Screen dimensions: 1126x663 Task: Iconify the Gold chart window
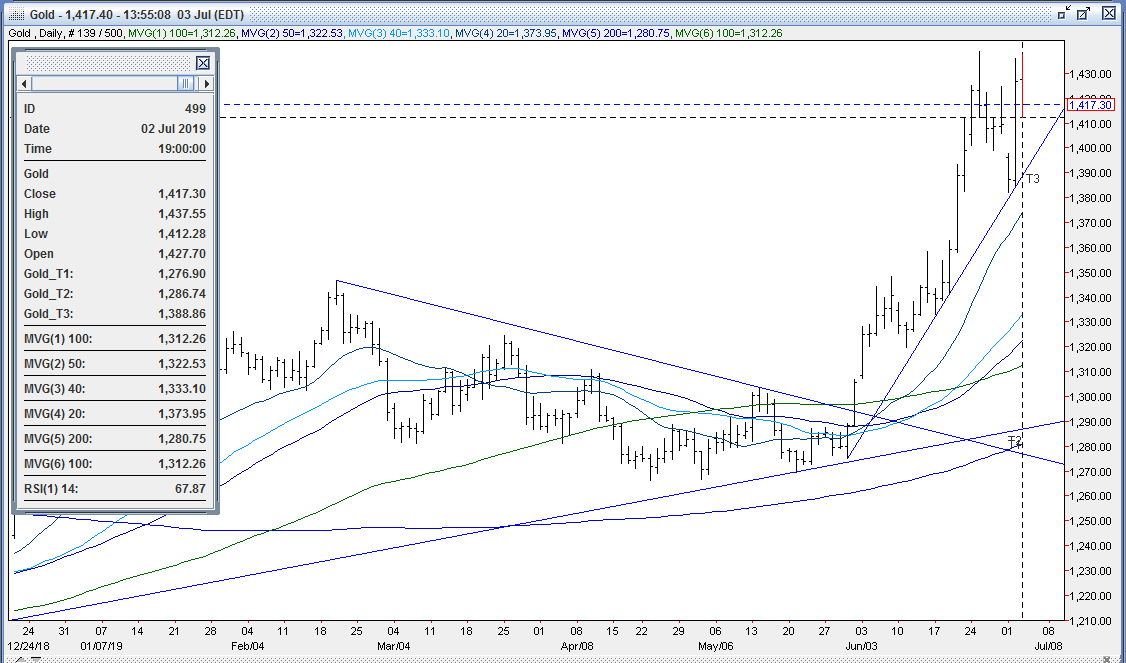(1064, 13)
